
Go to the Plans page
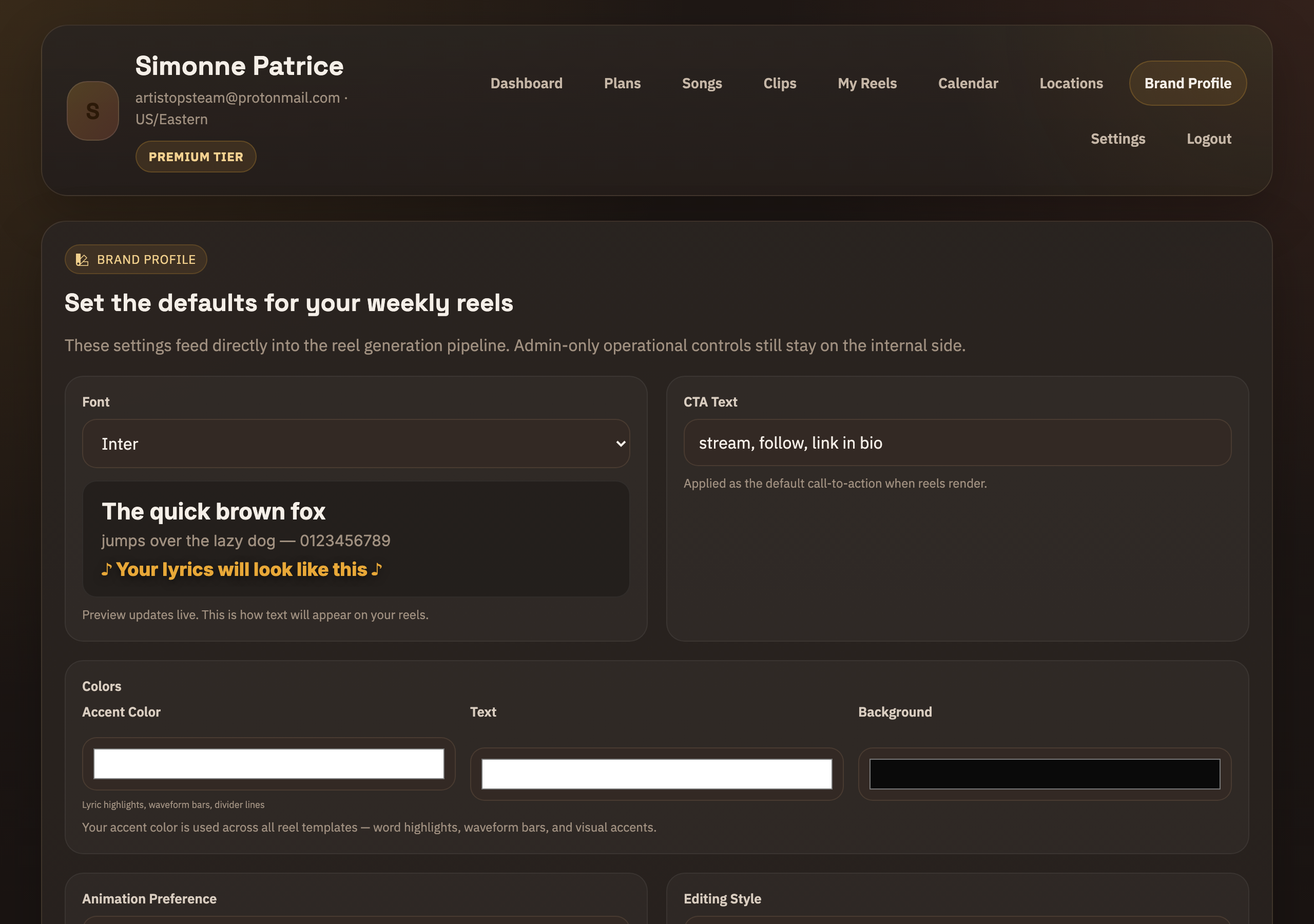pos(622,84)
